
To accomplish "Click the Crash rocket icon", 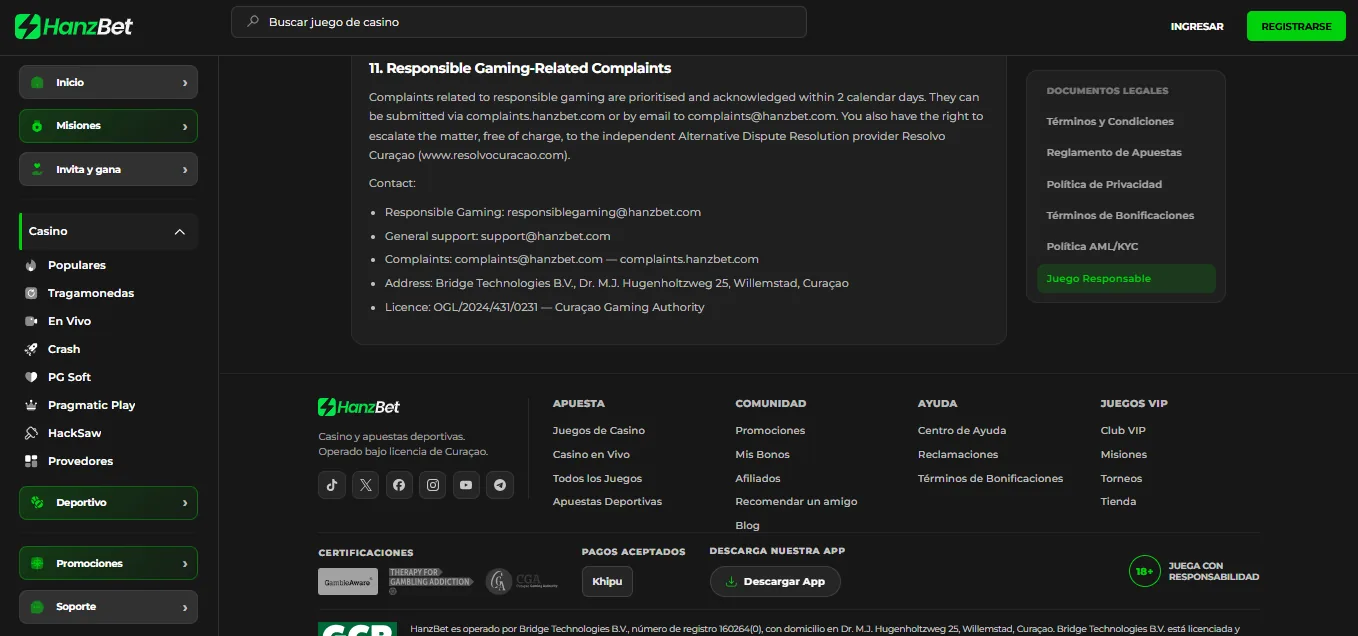I will 30,349.
